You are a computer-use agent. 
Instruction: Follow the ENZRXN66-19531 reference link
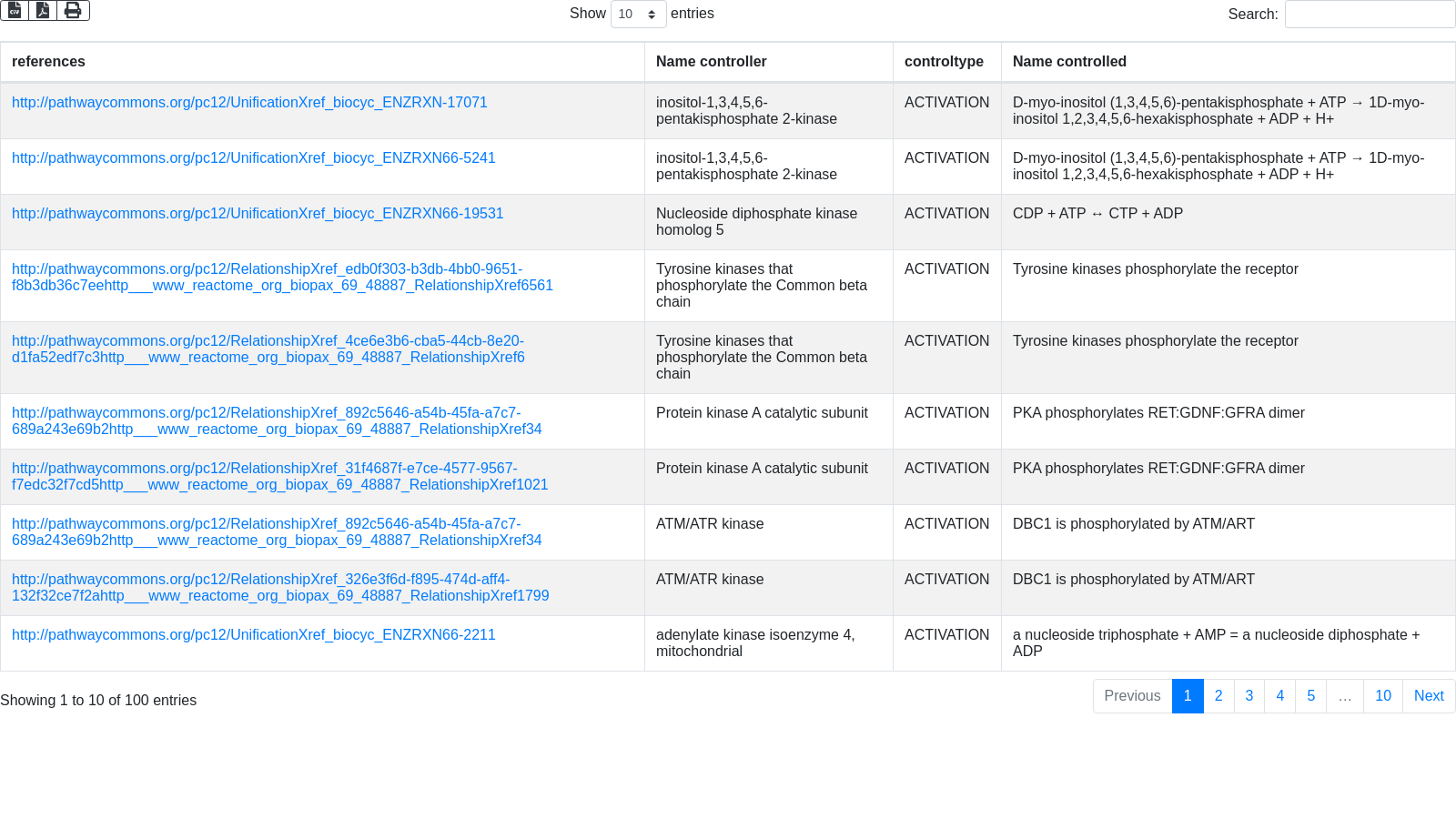tap(258, 214)
